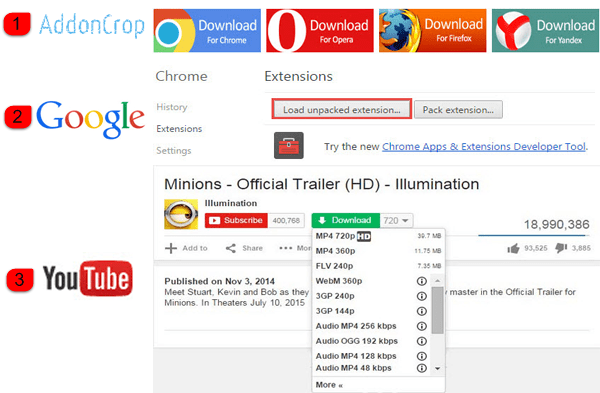This screenshot has height=393, width=600.
Task: Click the red toolbox developer tool icon
Action: click(289, 145)
